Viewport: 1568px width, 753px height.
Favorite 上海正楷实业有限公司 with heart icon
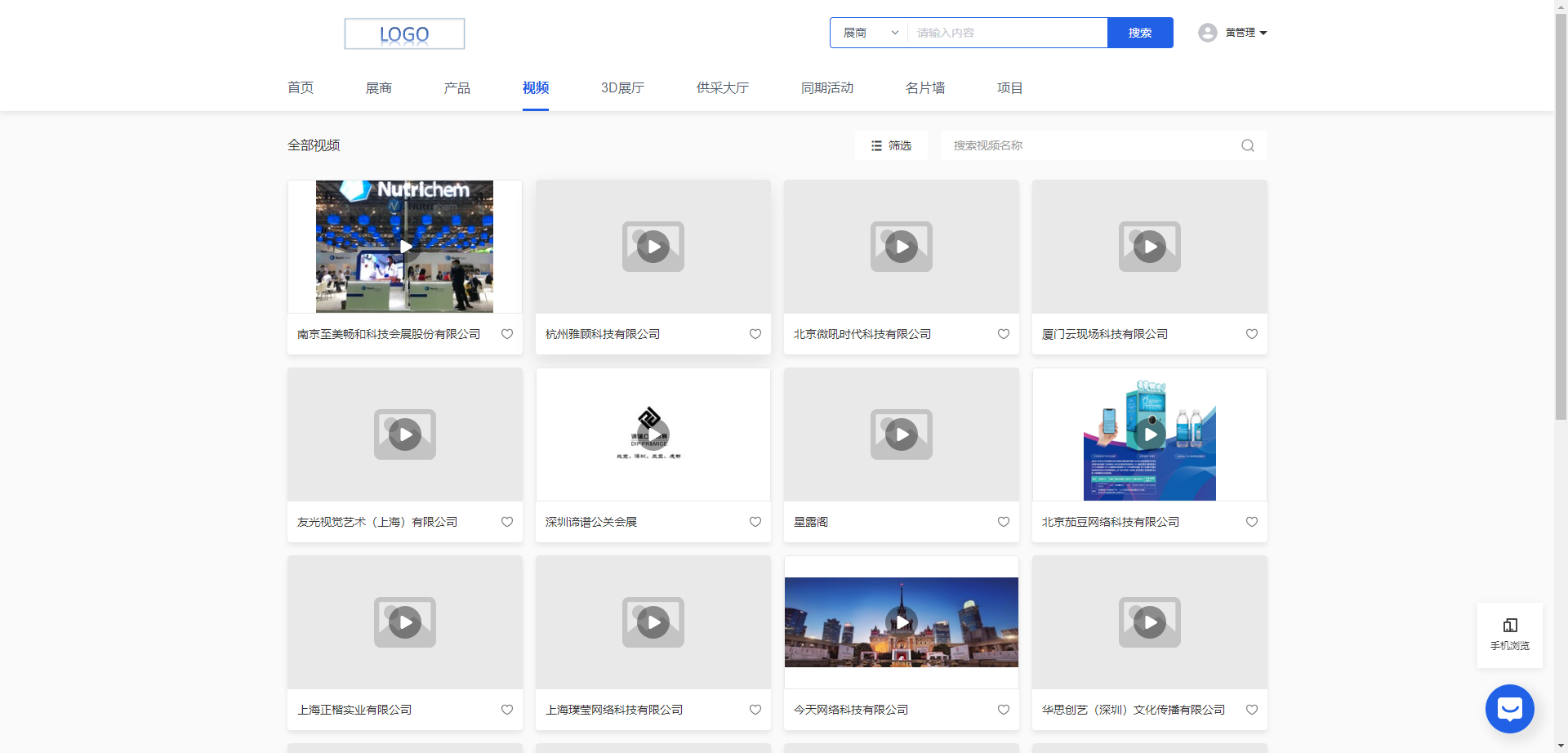point(507,710)
